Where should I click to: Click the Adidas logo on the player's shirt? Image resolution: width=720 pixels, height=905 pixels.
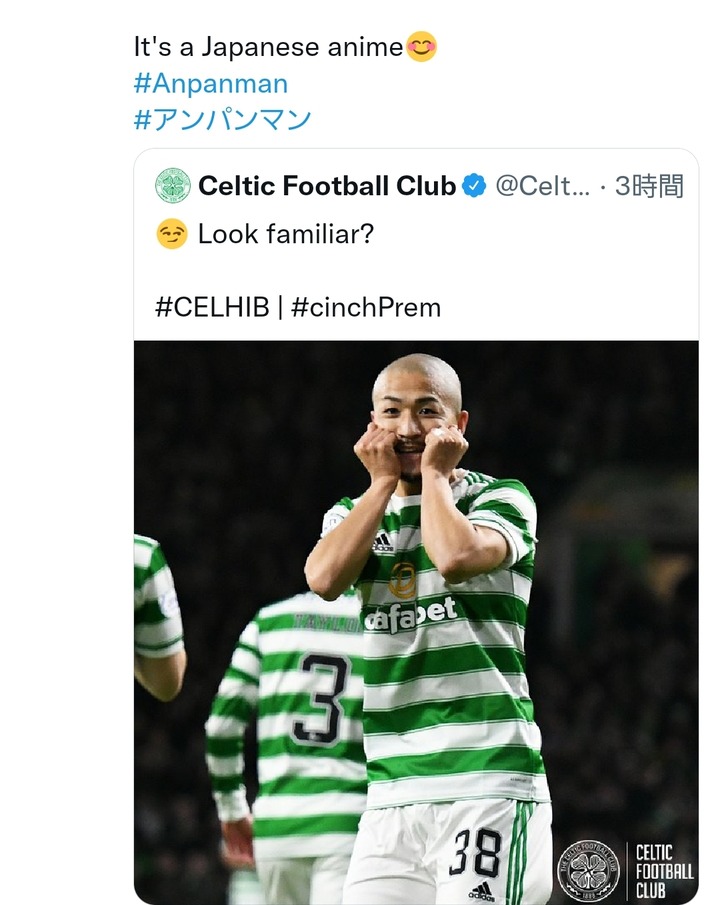(x=383, y=543)
